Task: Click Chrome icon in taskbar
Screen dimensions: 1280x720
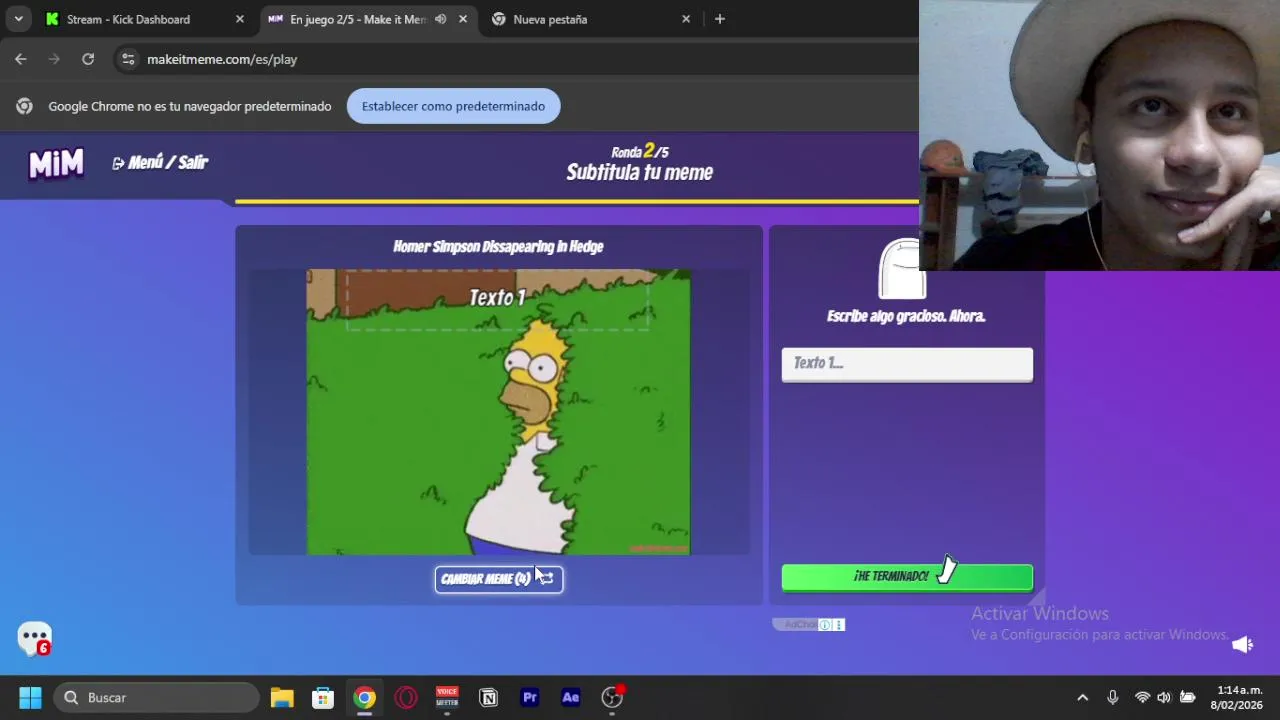Action: tap(364, 697)
